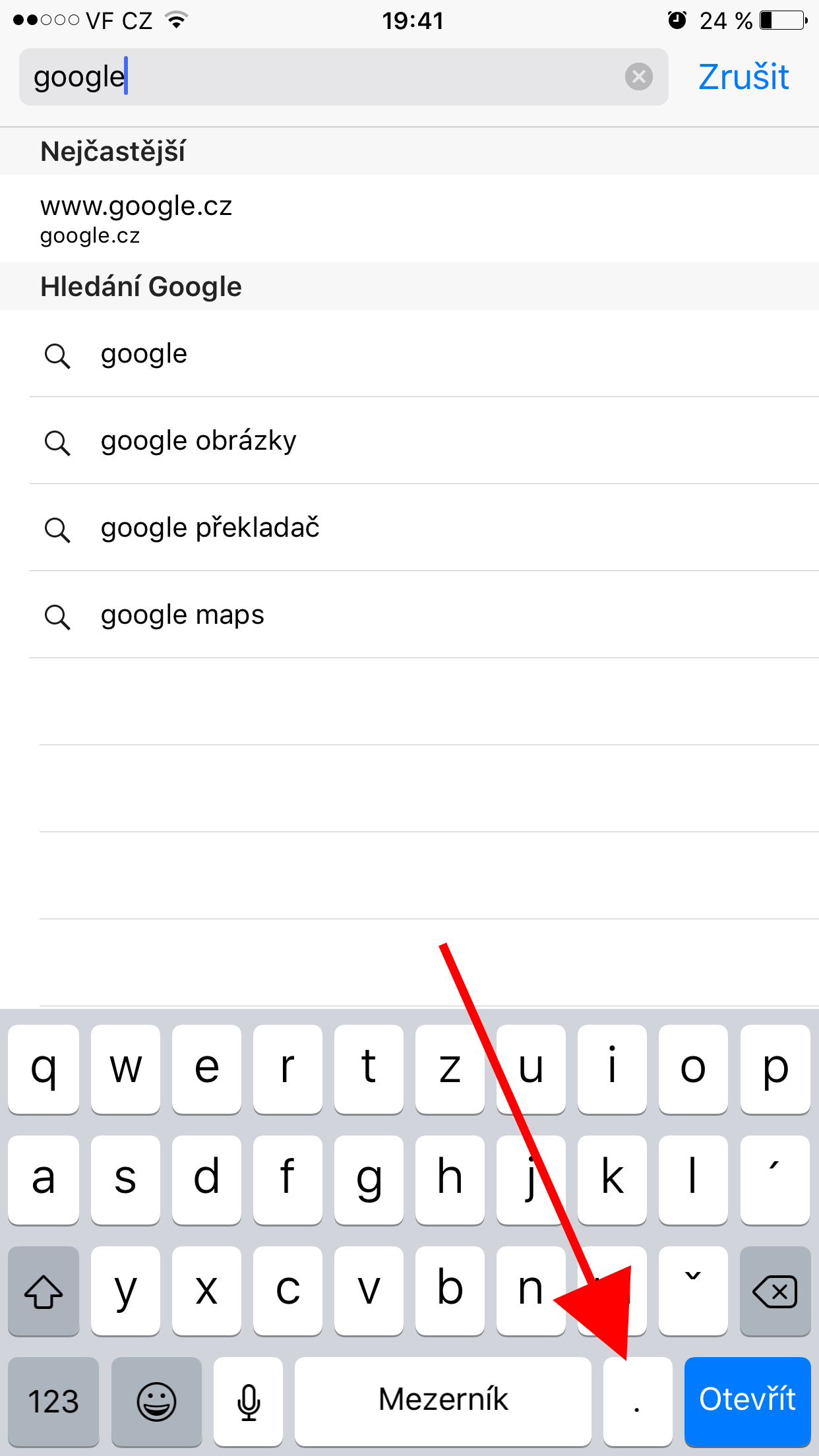819x1456 pixels.
Task: Choose the 'google maps' suggestion
Action: point(182,615)
